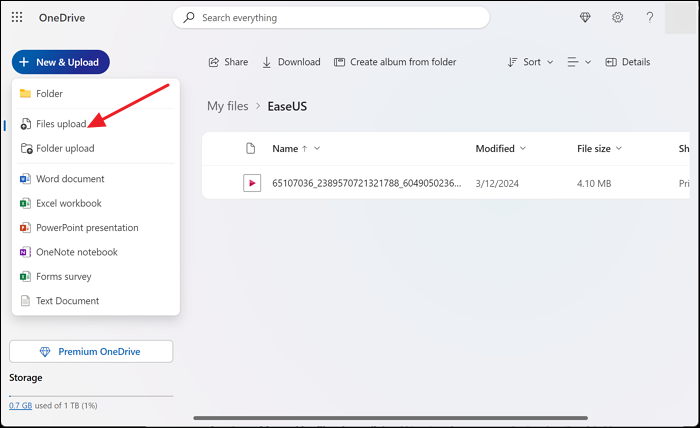The image size is (700, 428).
Task: Expand the Sort dropdown
Action: point(530,62)
